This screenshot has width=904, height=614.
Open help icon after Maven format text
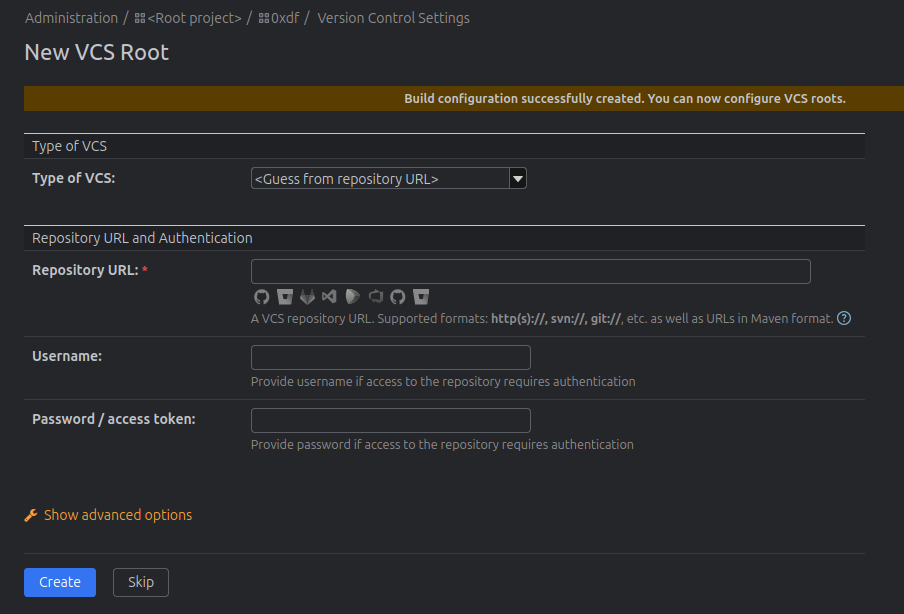(x=844, y=319)
